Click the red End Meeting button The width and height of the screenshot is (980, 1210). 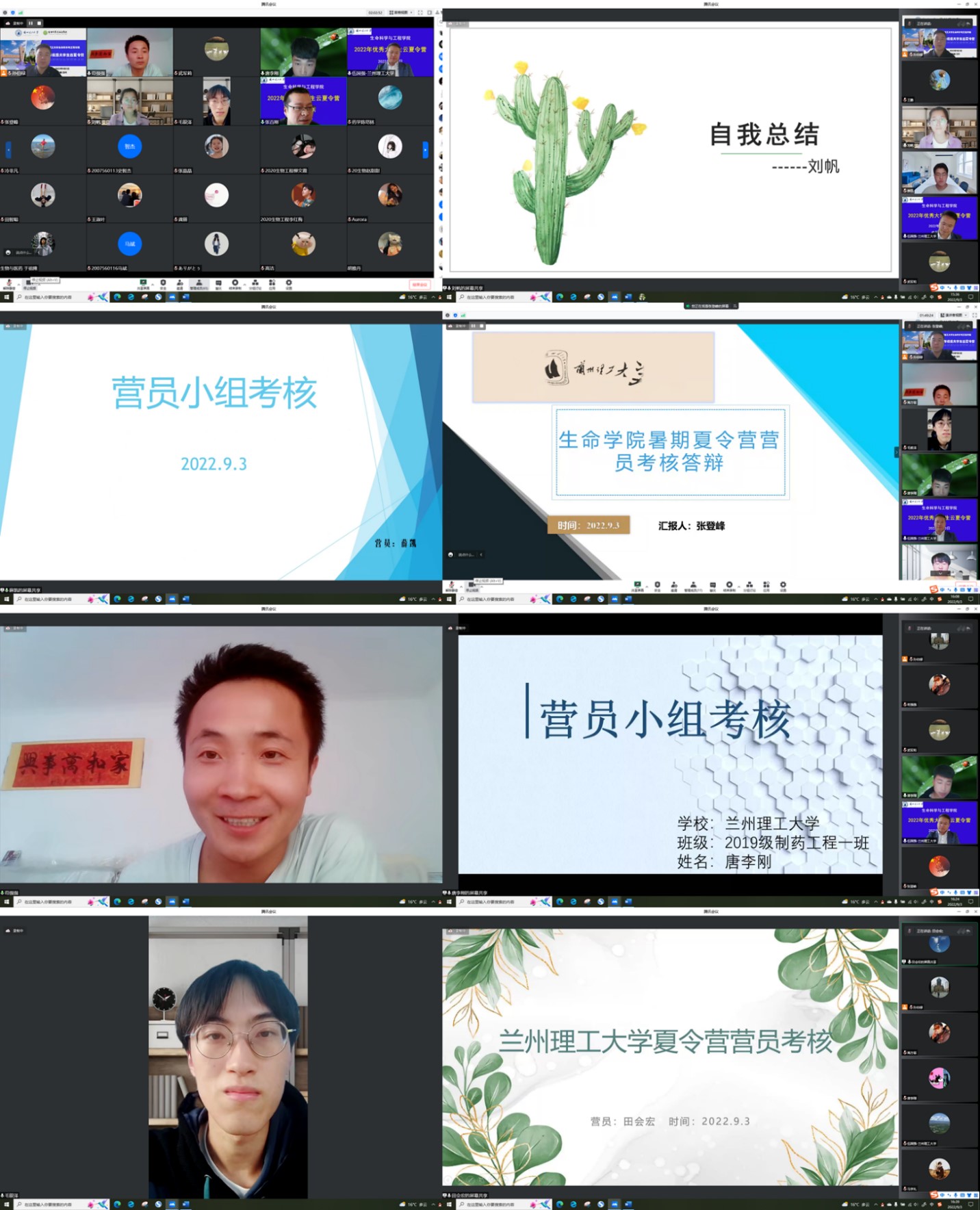click(419, 284)
